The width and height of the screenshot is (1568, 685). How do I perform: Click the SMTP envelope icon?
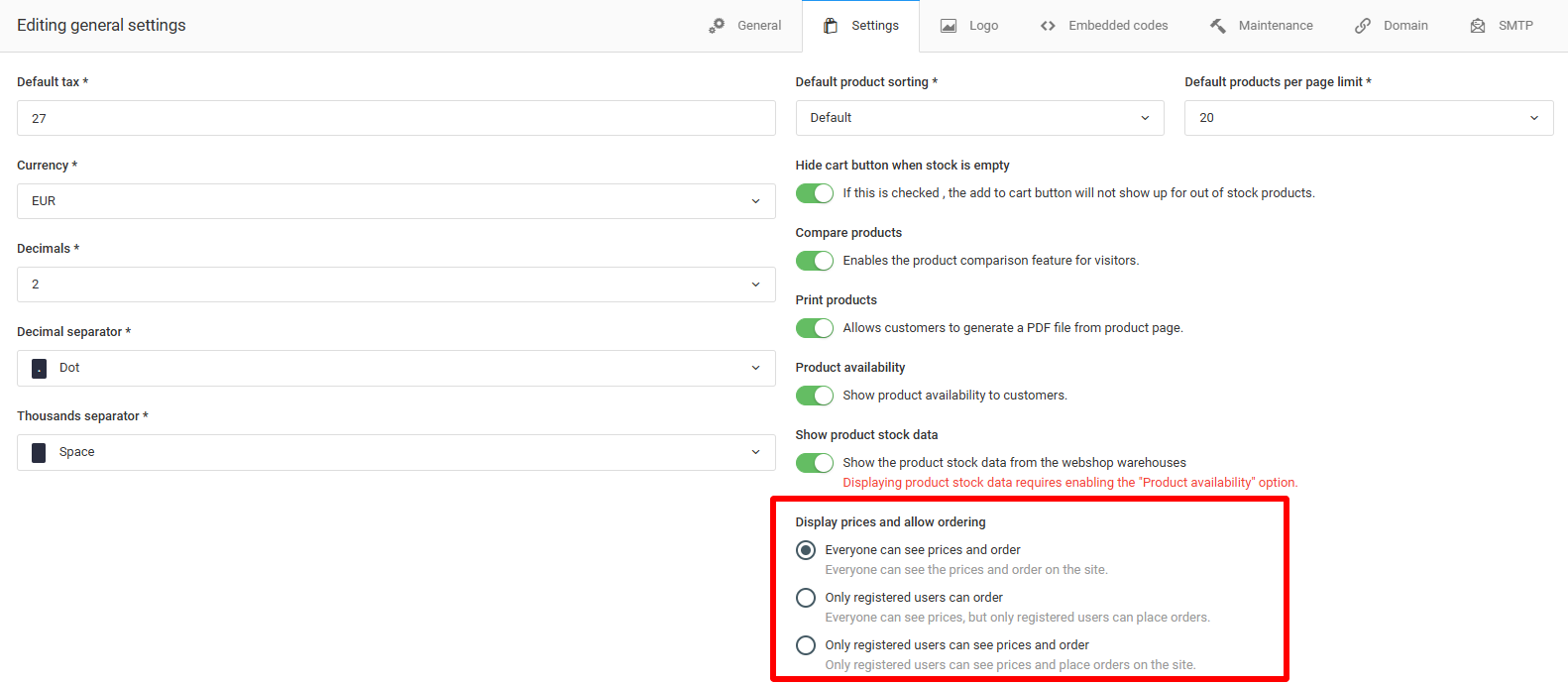[x=1478, y=26]
